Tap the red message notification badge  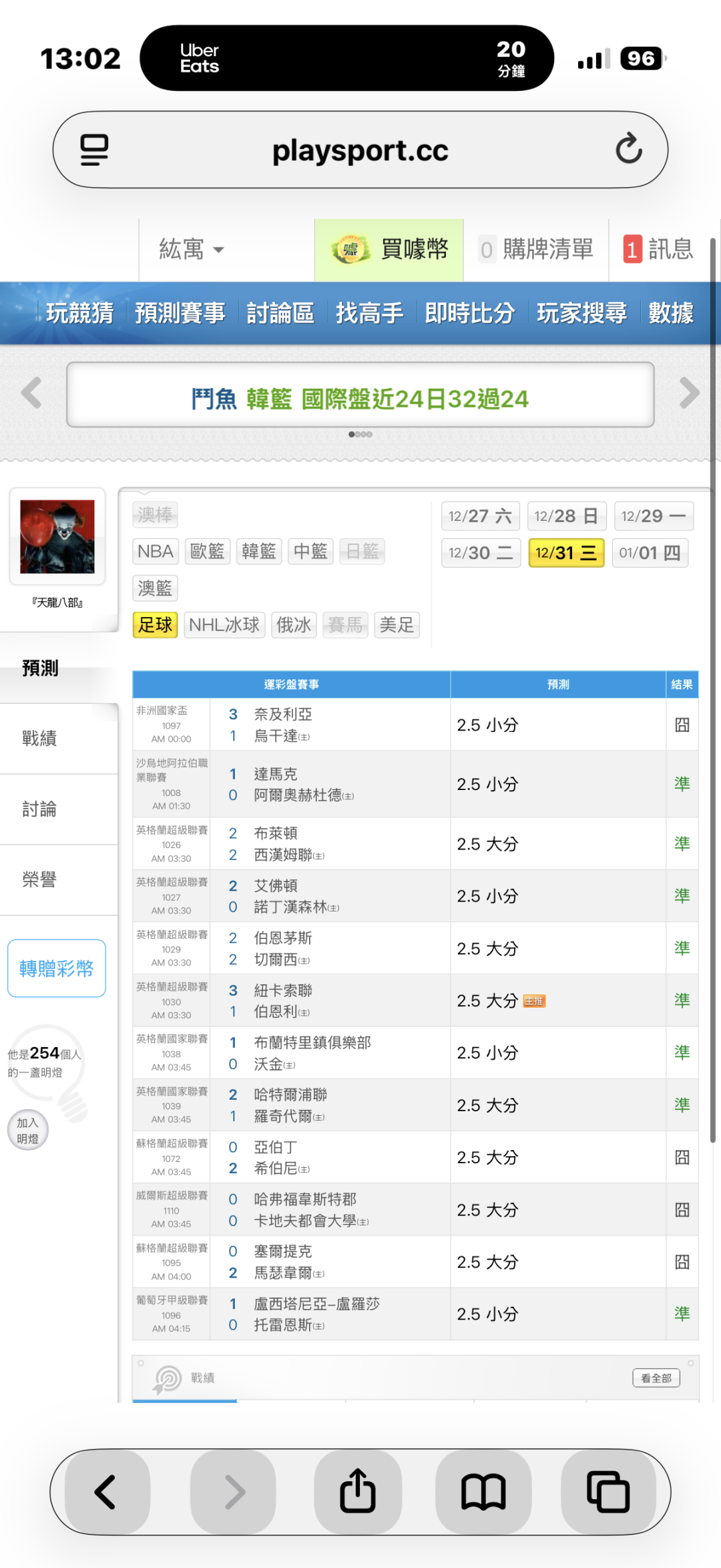click(632, 250)
